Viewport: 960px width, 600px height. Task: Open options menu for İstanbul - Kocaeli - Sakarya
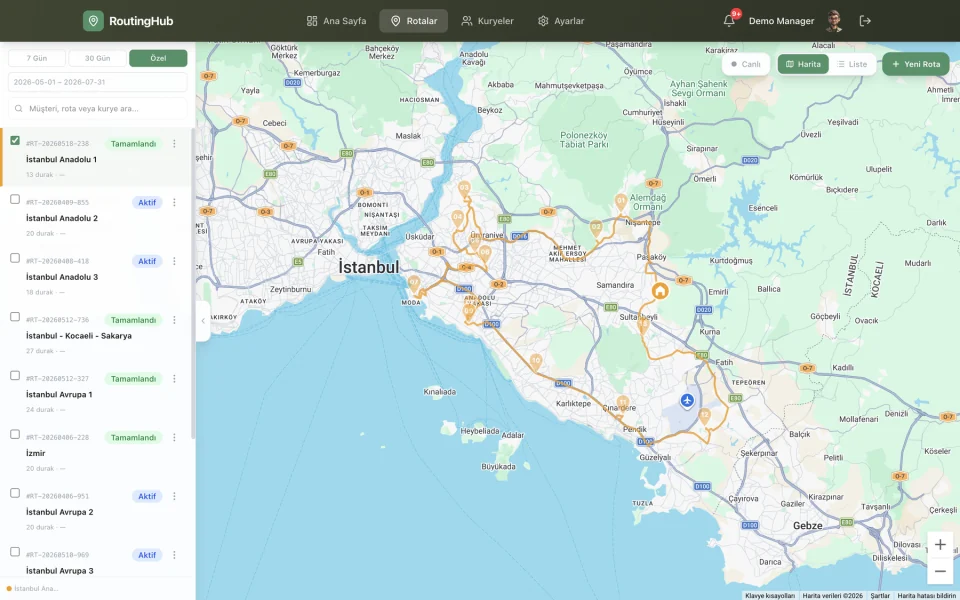point(174,320)
